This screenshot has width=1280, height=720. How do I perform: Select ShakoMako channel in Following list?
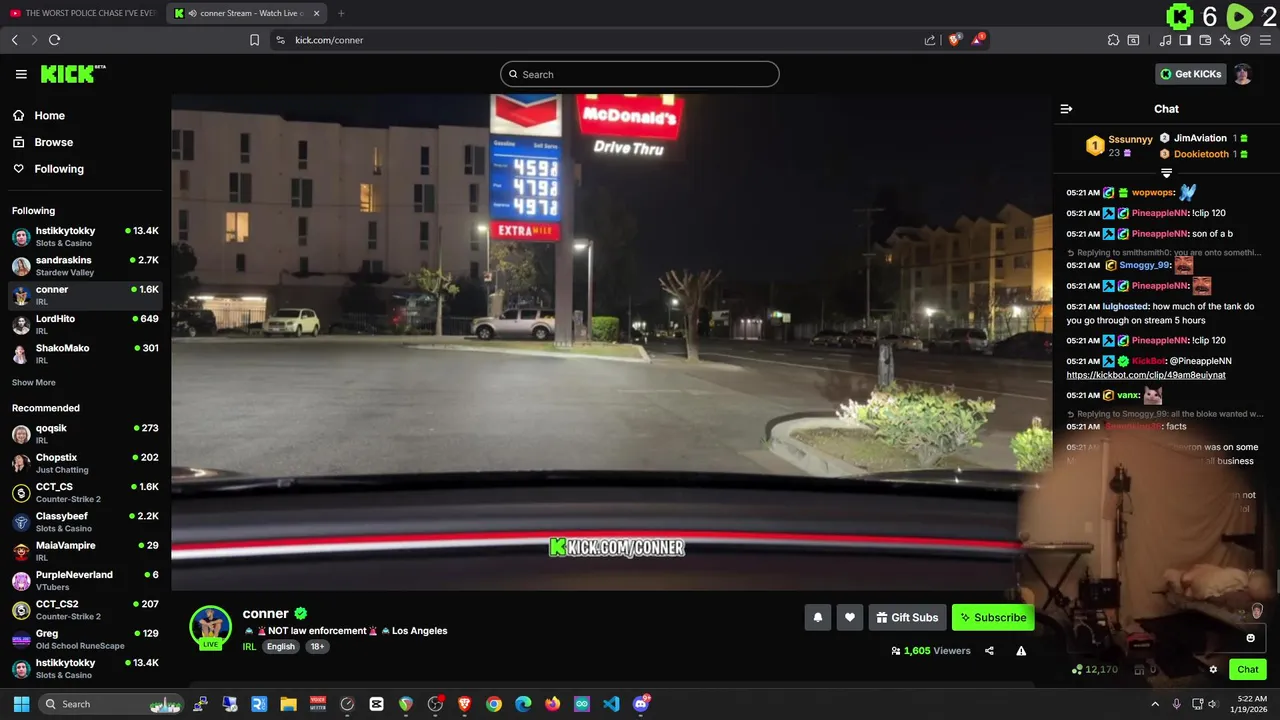pyautogui.click(x=85, y=354)
